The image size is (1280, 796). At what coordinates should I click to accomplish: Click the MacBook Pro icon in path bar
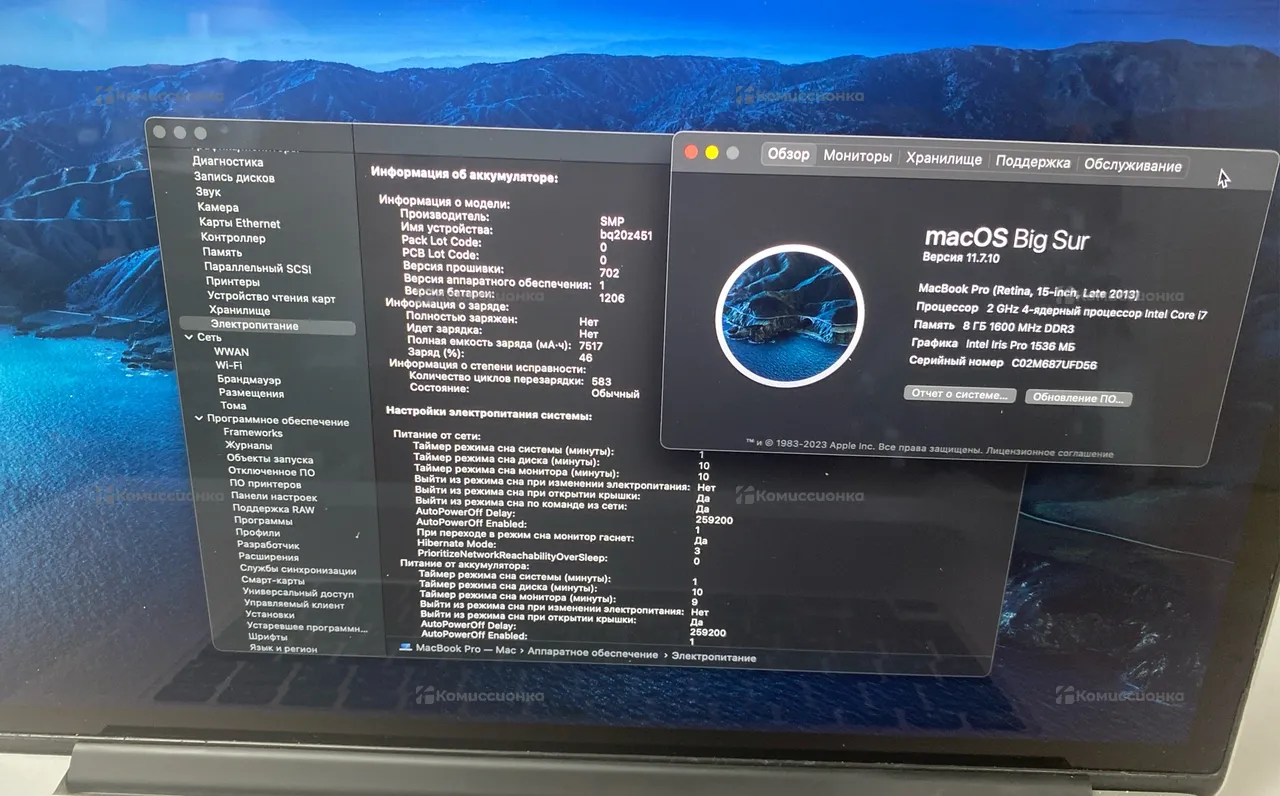pyautogui.click(x=405, y=648)
